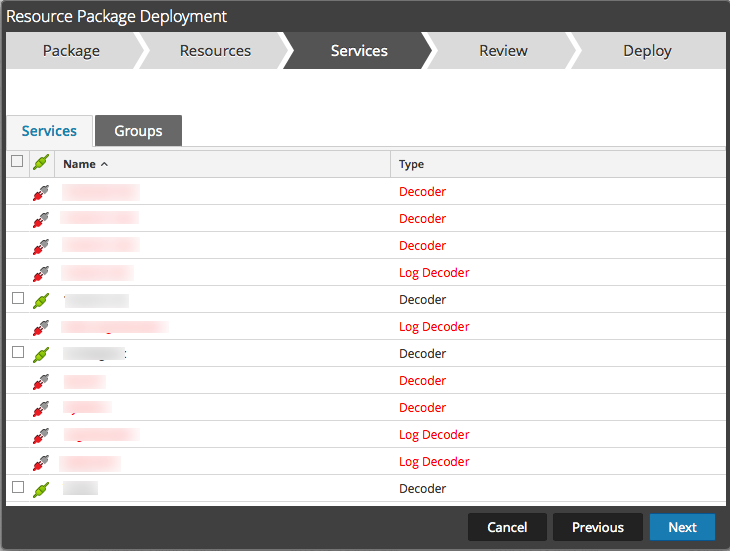Click the green plug icon in the column header
This screenshot has height=551, width=730.
pos(41,163)
